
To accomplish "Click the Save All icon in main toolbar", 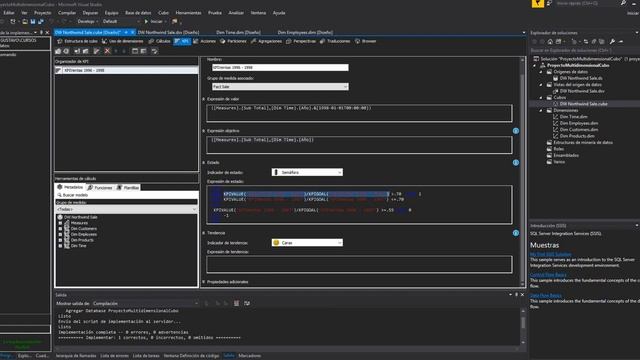I will click(41, 21).
